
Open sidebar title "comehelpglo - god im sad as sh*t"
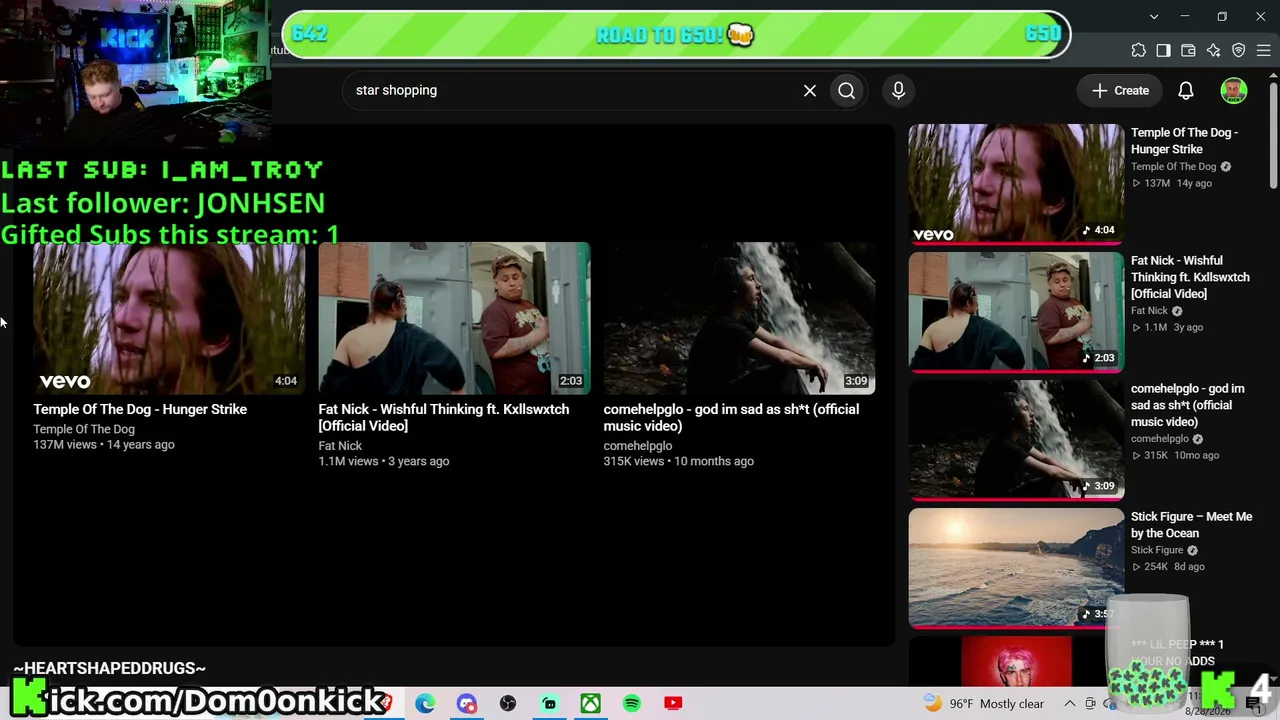pos(1188,405)
